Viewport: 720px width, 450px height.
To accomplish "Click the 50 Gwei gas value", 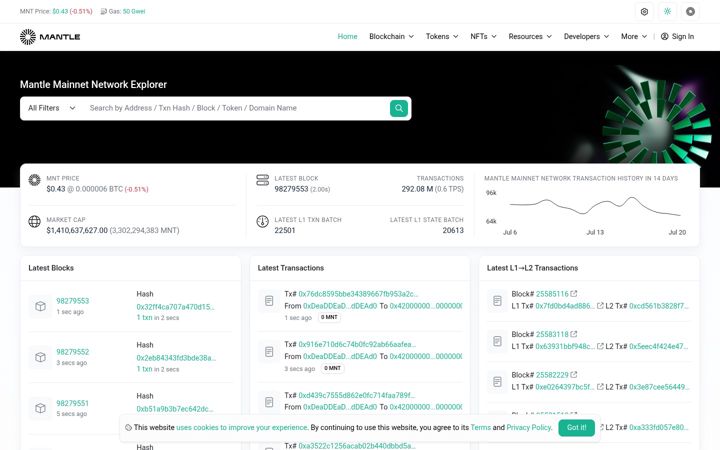I will [134, 11].
